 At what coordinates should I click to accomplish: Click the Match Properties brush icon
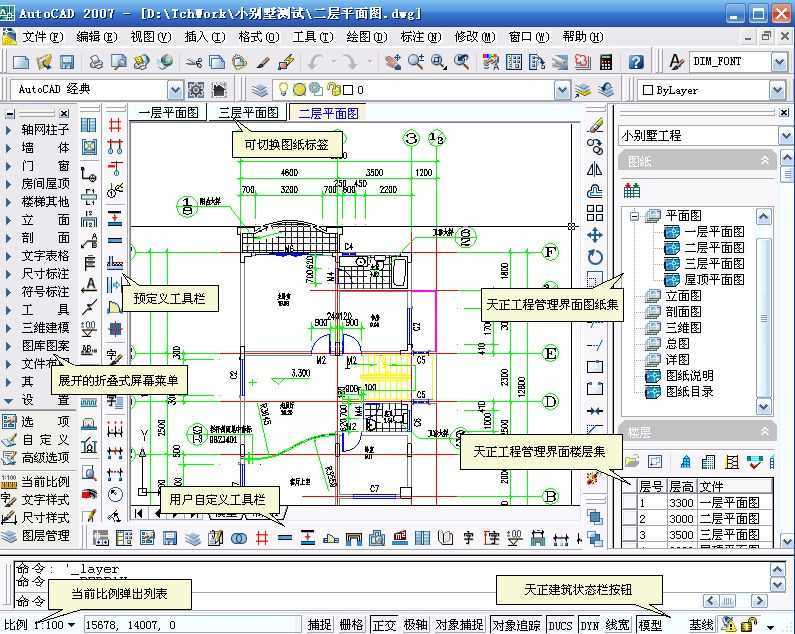tap(263, 62)
